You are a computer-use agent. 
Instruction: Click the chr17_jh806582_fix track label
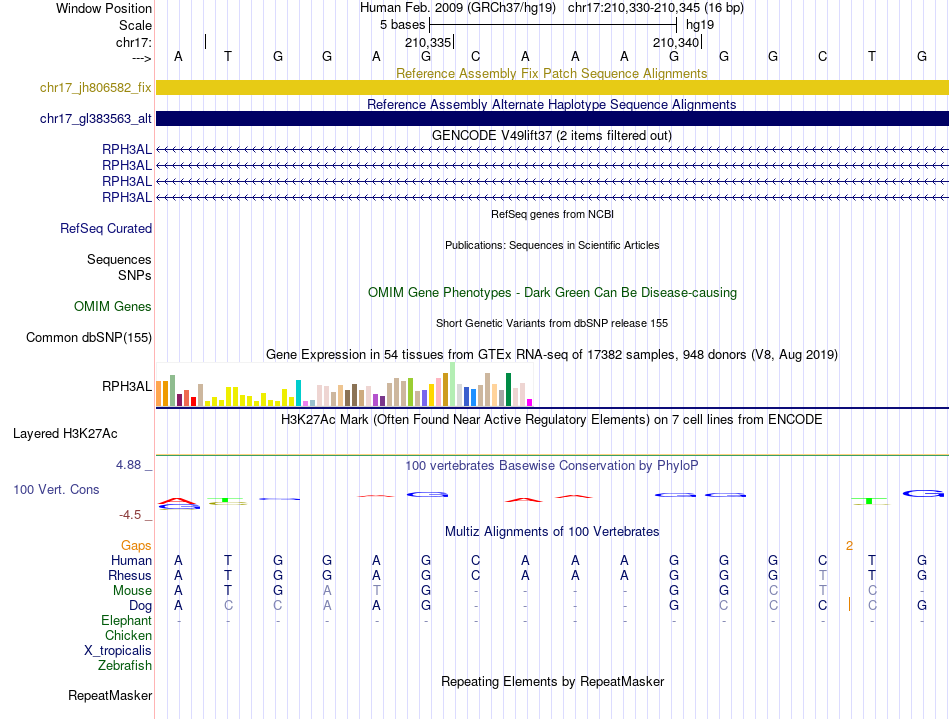click(96, 87)
